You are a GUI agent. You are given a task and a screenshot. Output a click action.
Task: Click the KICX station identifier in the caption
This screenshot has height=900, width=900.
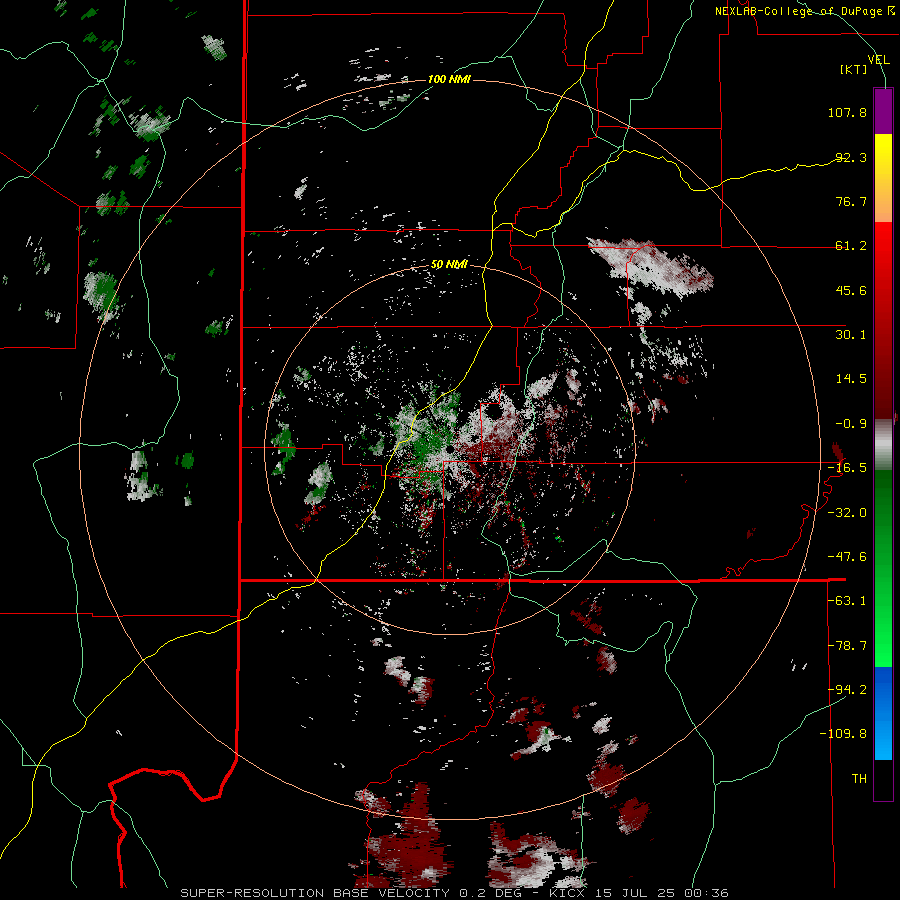(567, 893)
